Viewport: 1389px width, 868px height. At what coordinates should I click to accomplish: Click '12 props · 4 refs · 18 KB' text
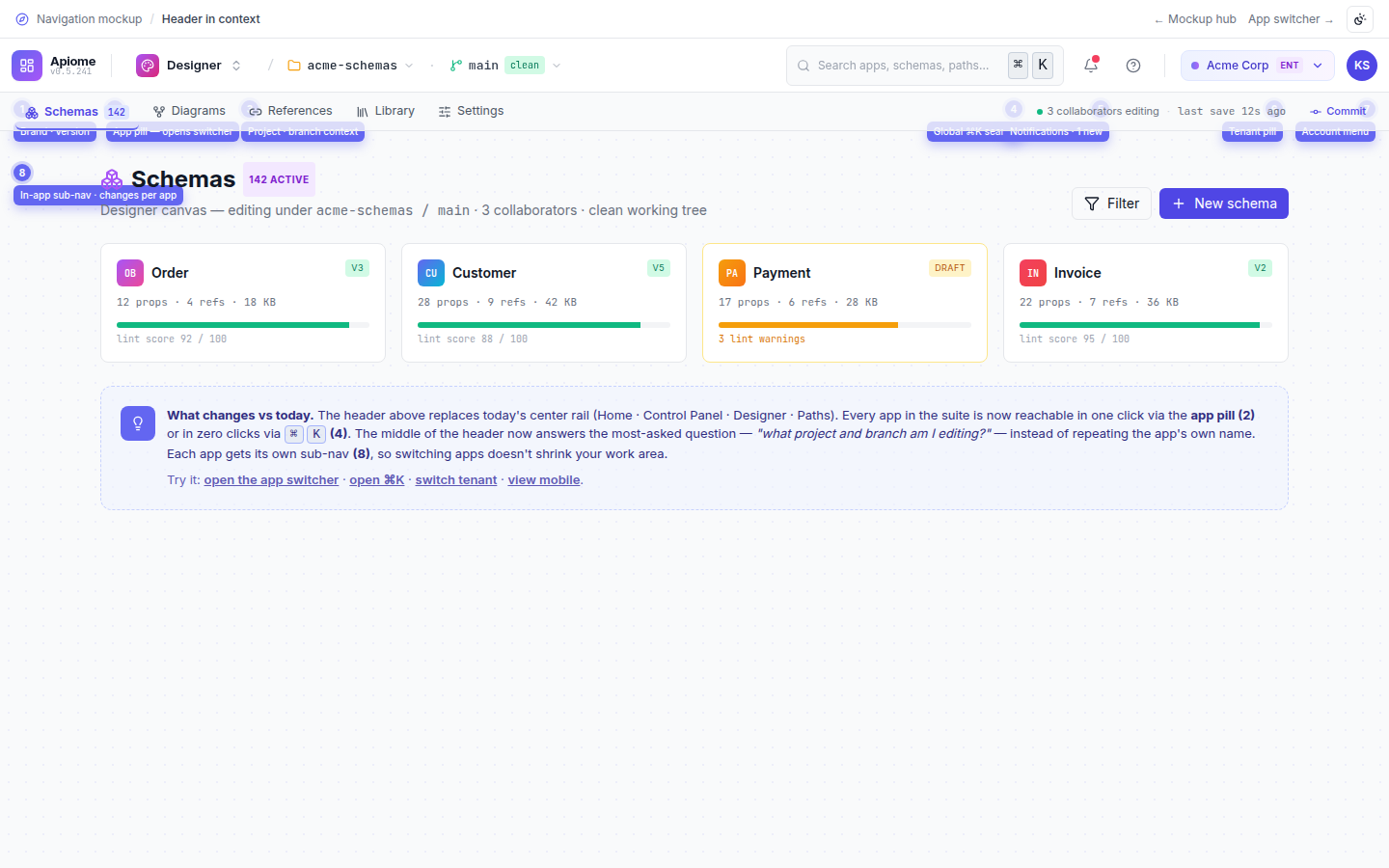[196, 303]
